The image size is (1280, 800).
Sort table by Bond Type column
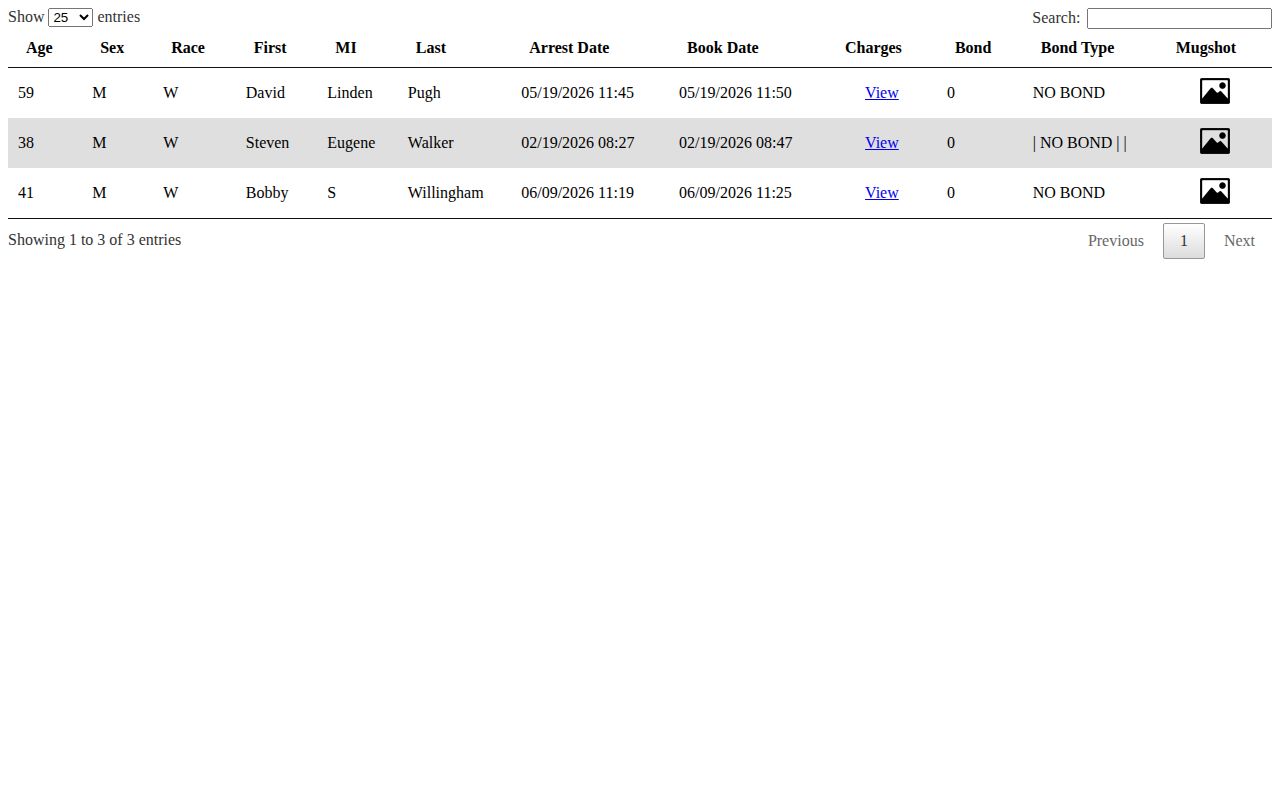tap(1077, 48)
